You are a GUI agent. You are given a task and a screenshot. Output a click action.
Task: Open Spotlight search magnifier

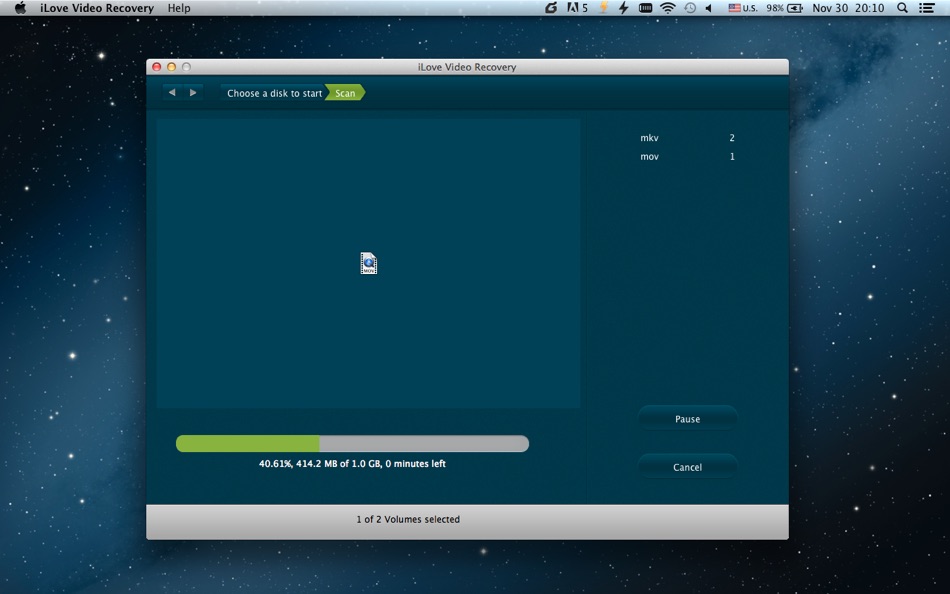(x=902, y=8)
